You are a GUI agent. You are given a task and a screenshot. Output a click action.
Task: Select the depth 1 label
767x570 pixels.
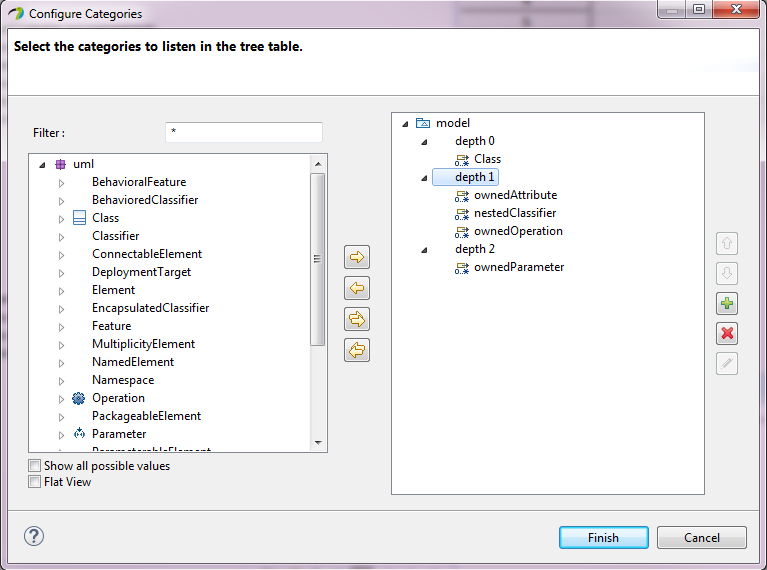(x=474, y=177)
